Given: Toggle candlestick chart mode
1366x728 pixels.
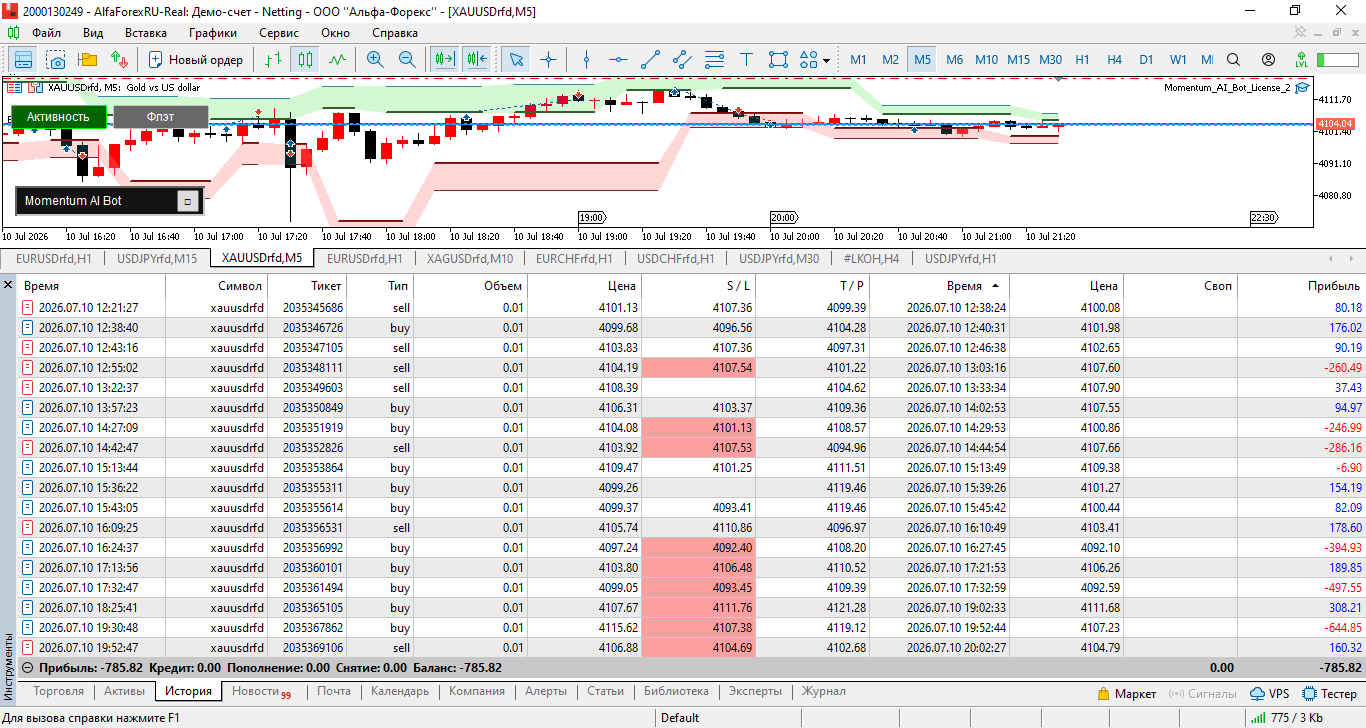Looking at the screenshot, I should coord(305,59).
